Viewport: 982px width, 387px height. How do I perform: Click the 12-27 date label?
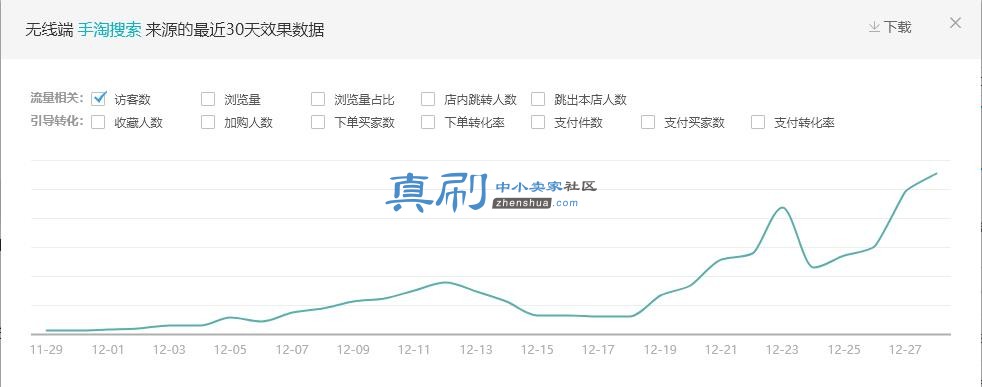[x=906, y=349]
